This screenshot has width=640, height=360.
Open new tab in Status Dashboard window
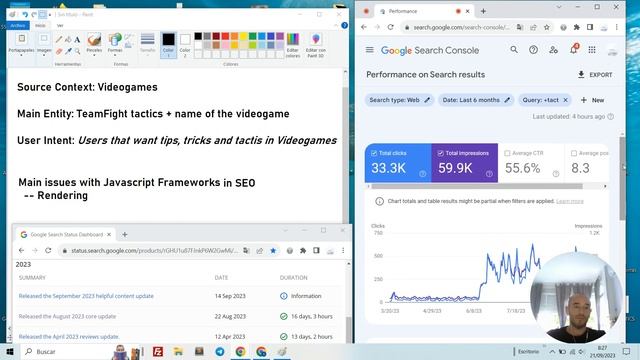pyautogui.click(x=125, y=235)
